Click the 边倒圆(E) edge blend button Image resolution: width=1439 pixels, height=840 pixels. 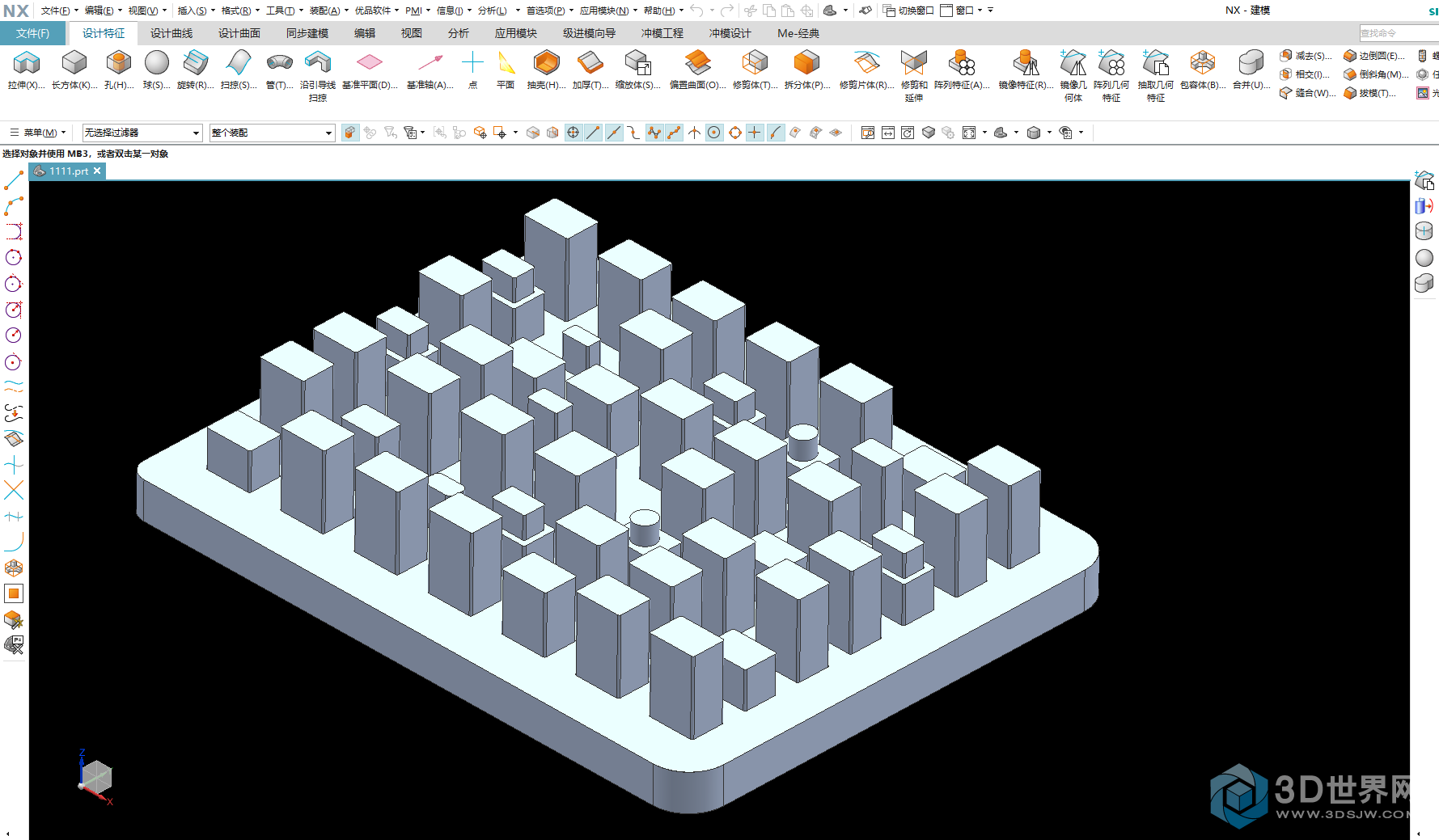[1374, 56]
